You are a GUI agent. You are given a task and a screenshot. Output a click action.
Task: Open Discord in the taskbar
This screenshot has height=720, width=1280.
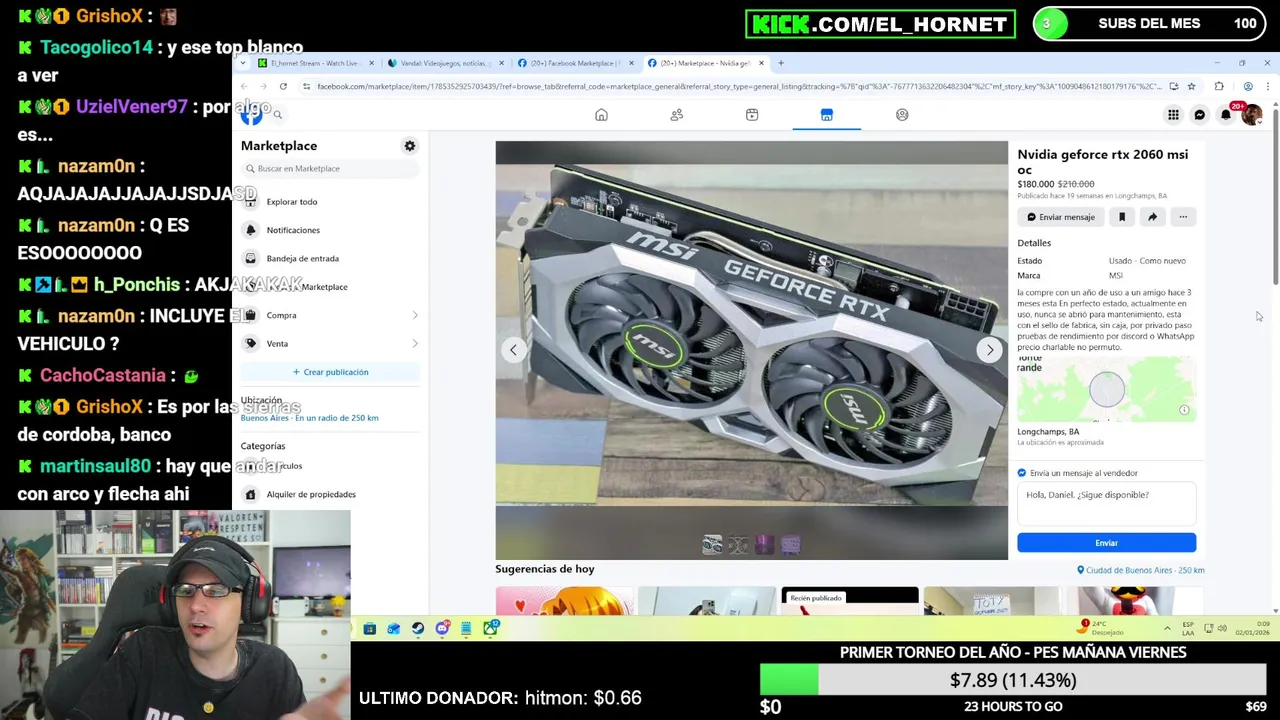click(x=442, y=628)
